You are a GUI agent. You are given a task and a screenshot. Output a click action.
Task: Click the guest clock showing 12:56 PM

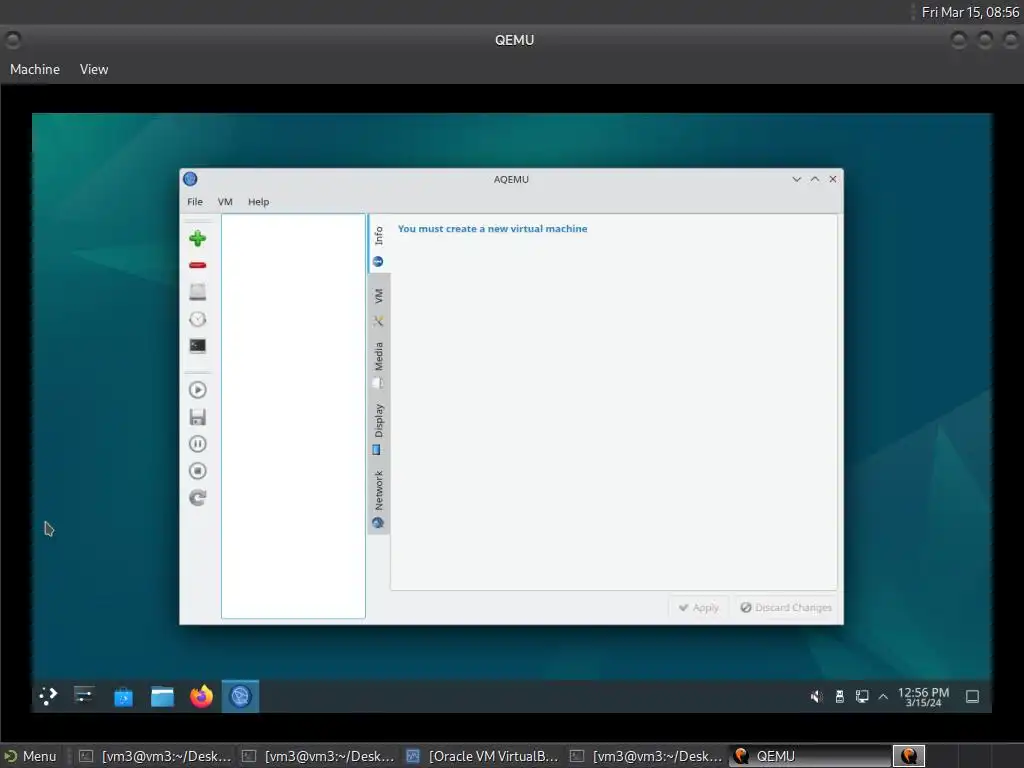pos(923,697)
